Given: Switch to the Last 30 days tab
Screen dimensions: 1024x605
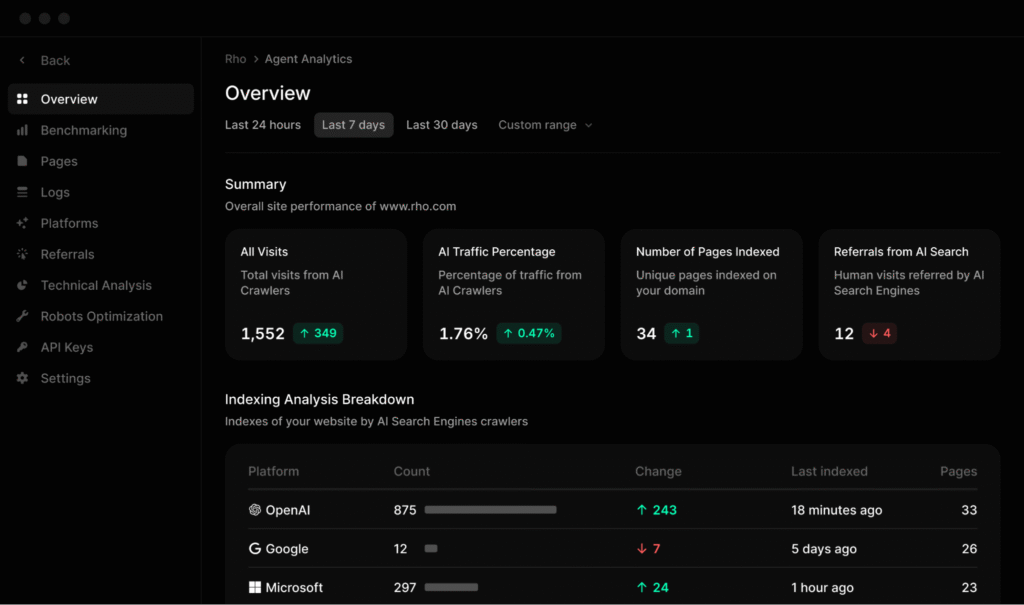Looking at the screenshot, I should pyautogui.click(x=441, y=125).
